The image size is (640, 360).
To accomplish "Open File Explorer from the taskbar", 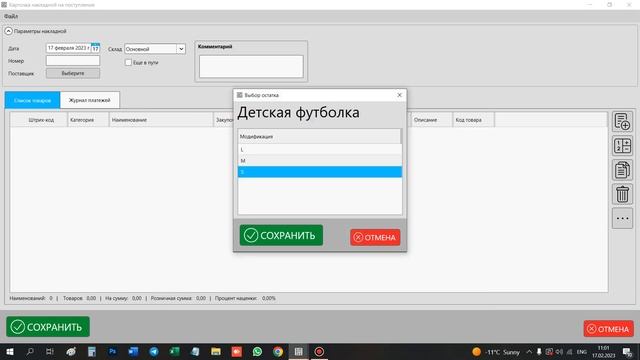I will tap(216, 351).
